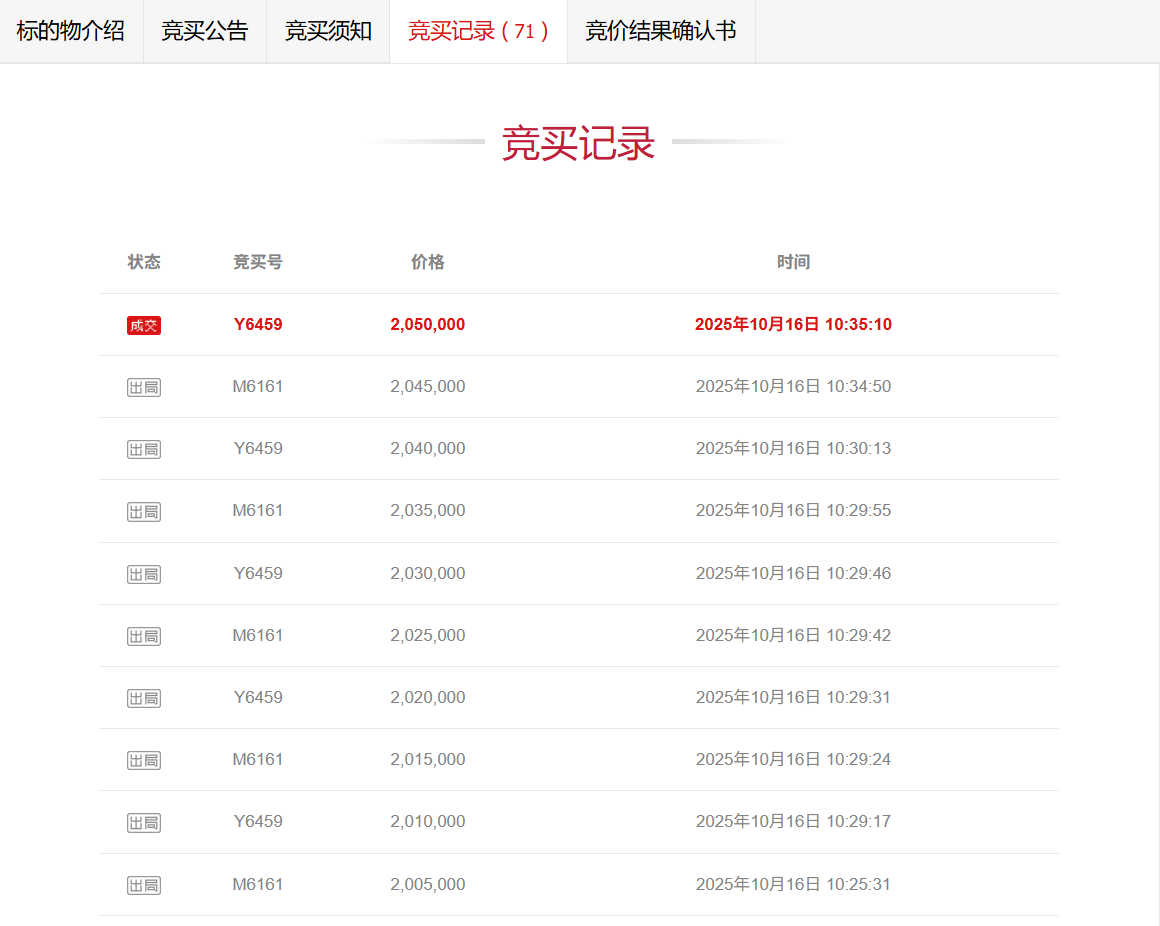Click the red winning bidder number Y6459
This screenshot has height=926, width=1160.
tap(258, 324)
